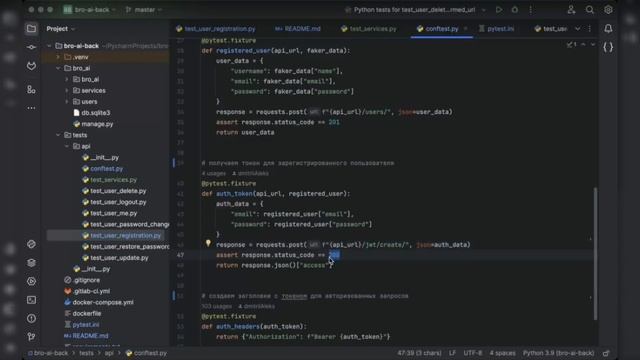Open the master branch dropdown

click(x=144, y=9)
